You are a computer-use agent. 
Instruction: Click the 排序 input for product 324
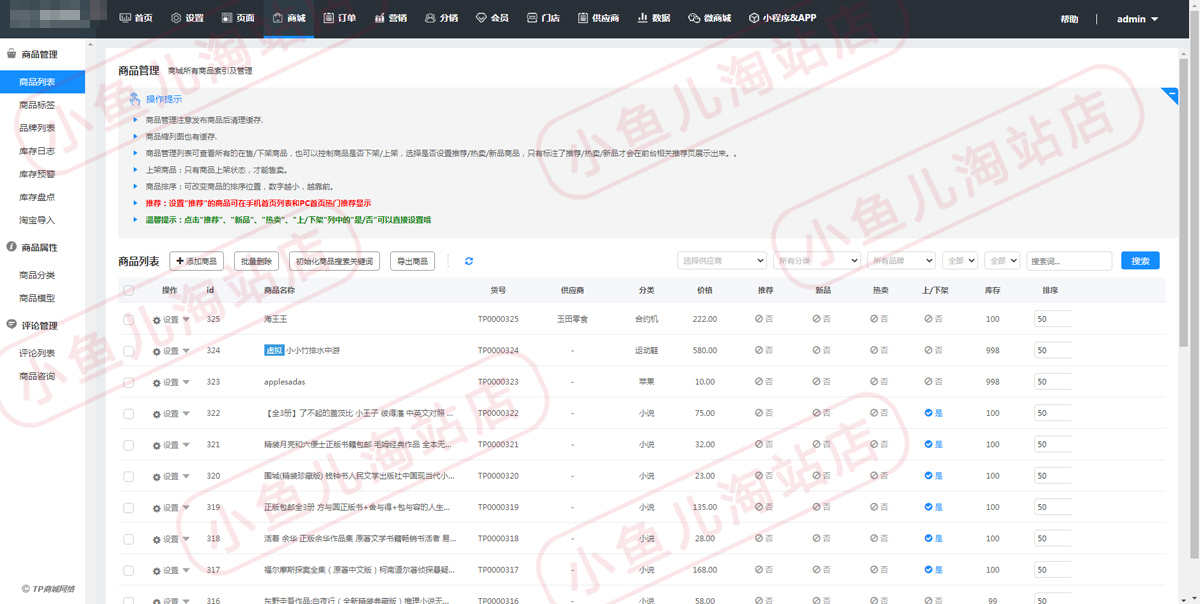[x=1053, y=351]
